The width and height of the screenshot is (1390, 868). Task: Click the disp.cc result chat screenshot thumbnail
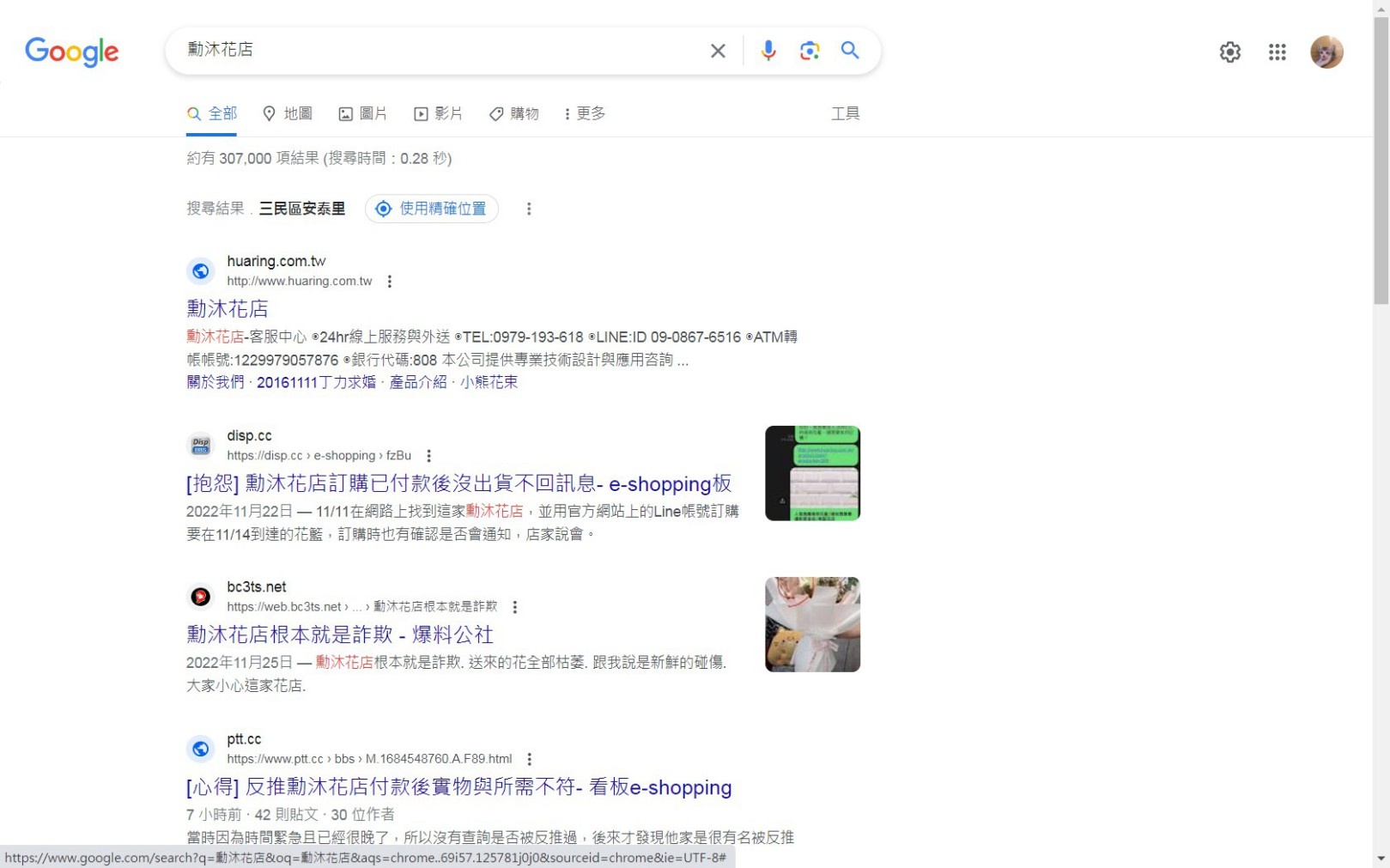(812, 473)
